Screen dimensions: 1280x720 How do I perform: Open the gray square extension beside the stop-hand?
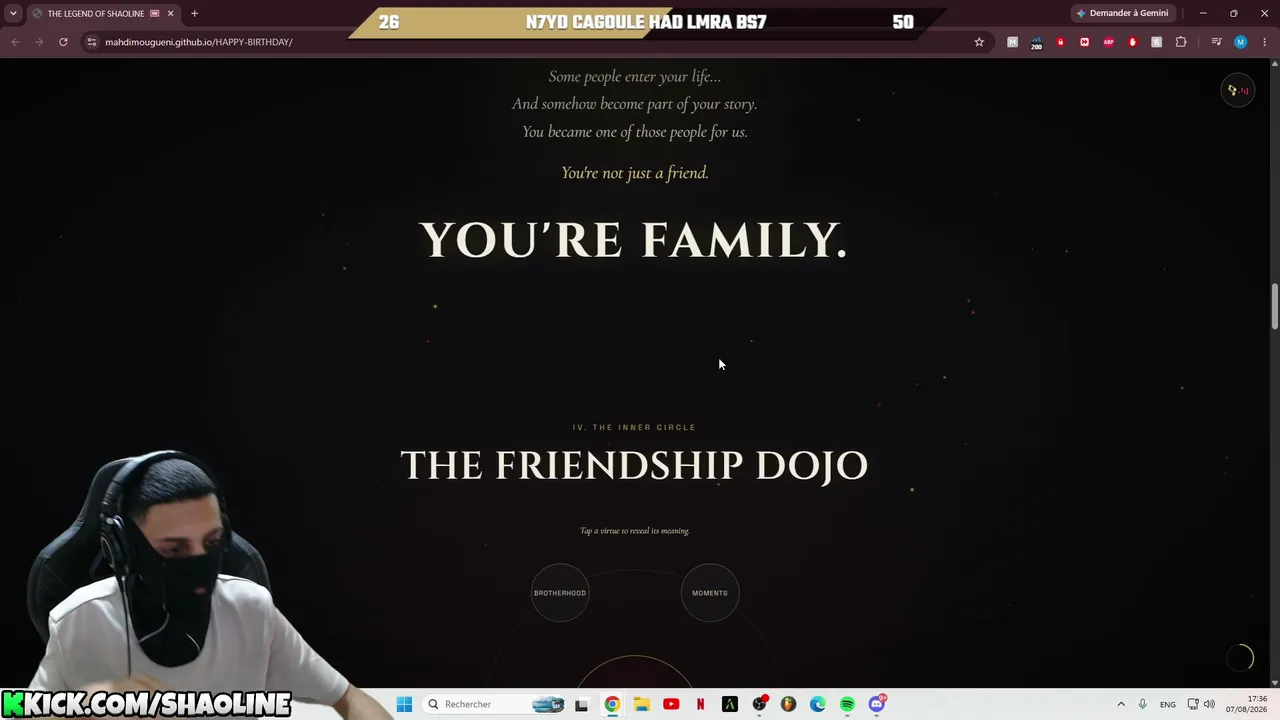(1156, 42)
